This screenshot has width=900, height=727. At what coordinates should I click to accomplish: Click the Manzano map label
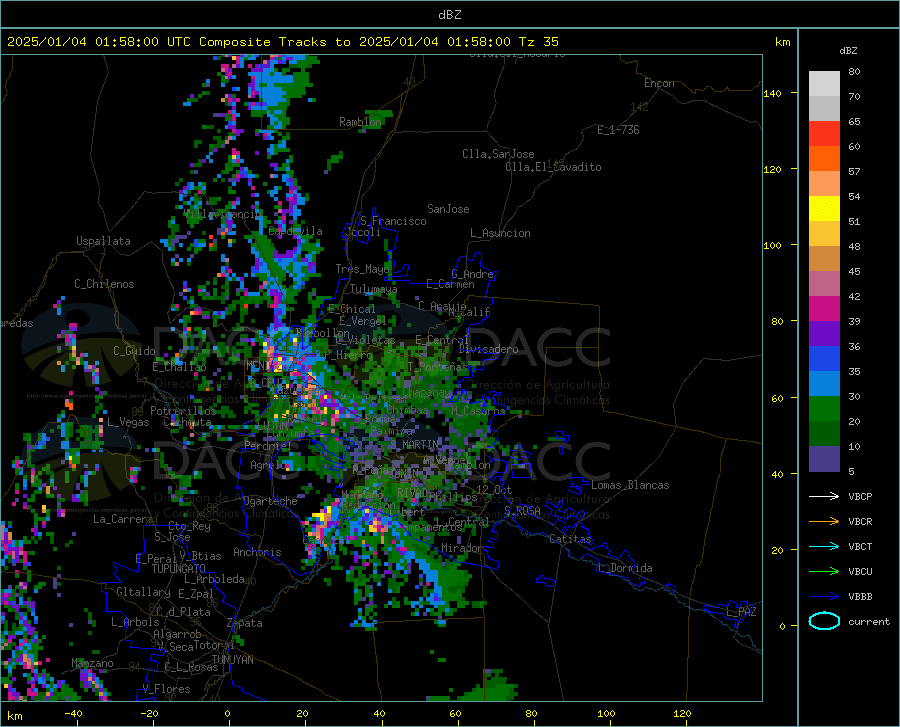92,663
